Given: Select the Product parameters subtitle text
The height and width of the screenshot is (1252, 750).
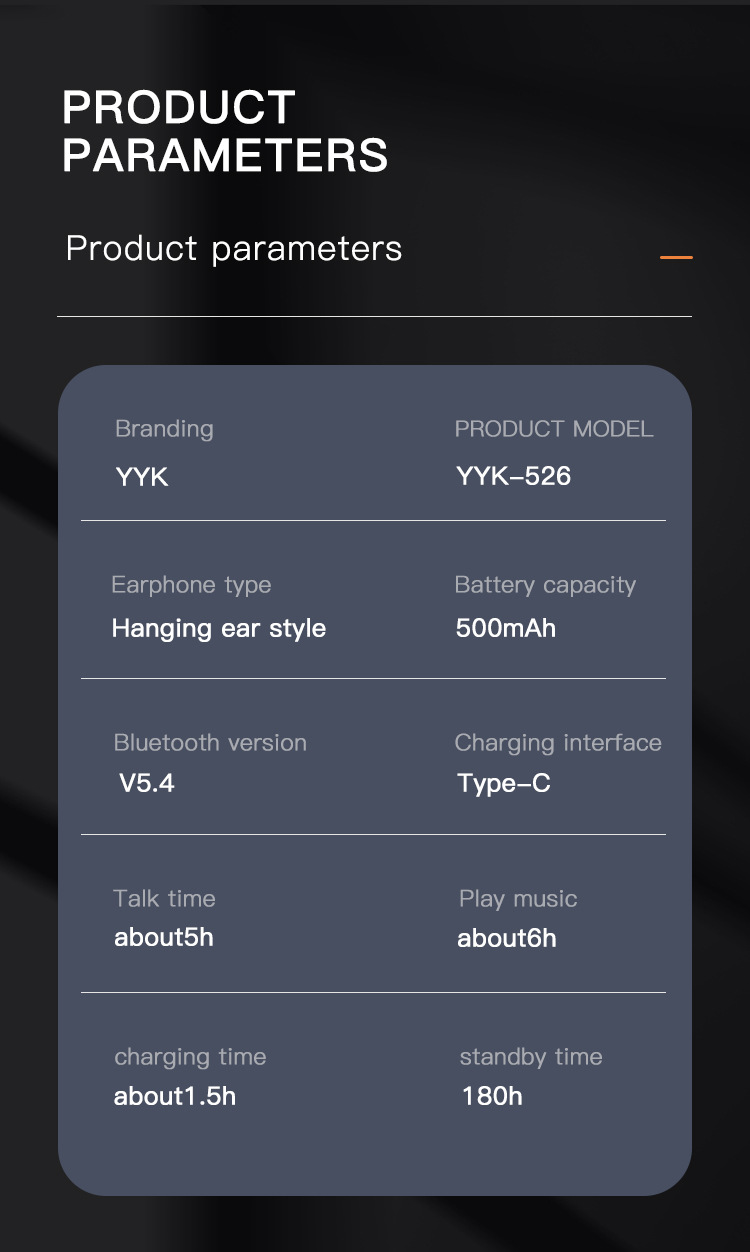Looking at the screenshot, I should tap(234, 248).
